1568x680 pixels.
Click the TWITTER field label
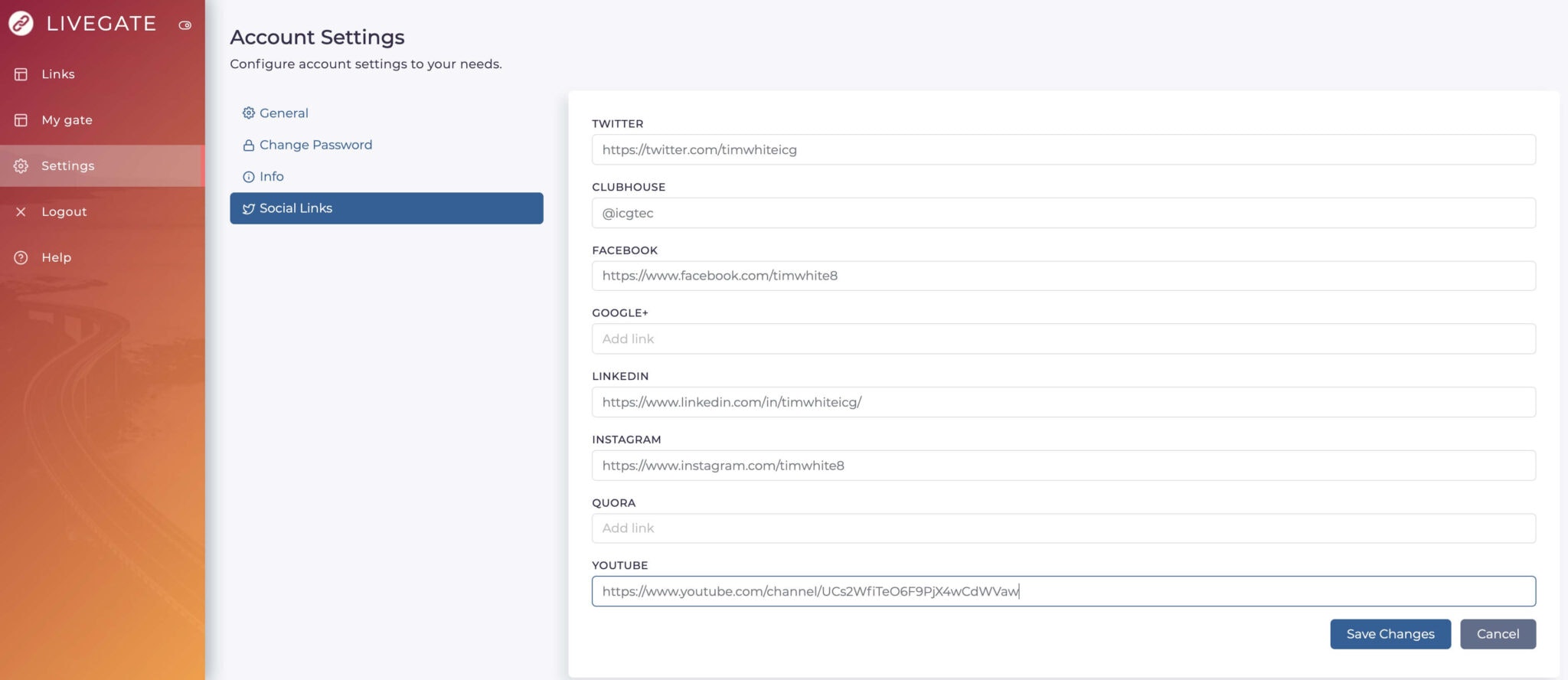(x=618, y=124)
